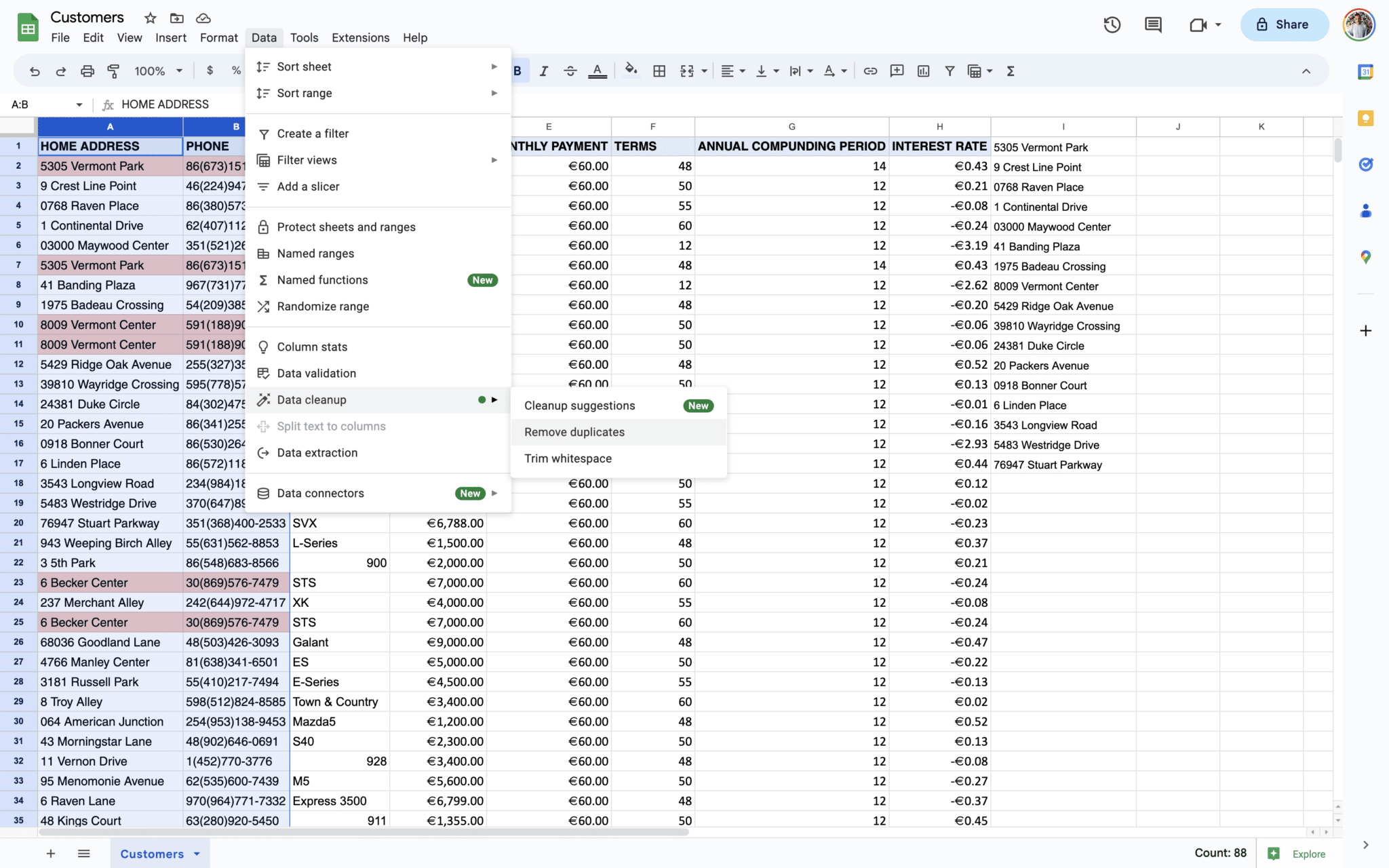Viewport: 1389px width, 868px height.
Task: Select Remove duplicates menu entry
Action: pos(574,432)
